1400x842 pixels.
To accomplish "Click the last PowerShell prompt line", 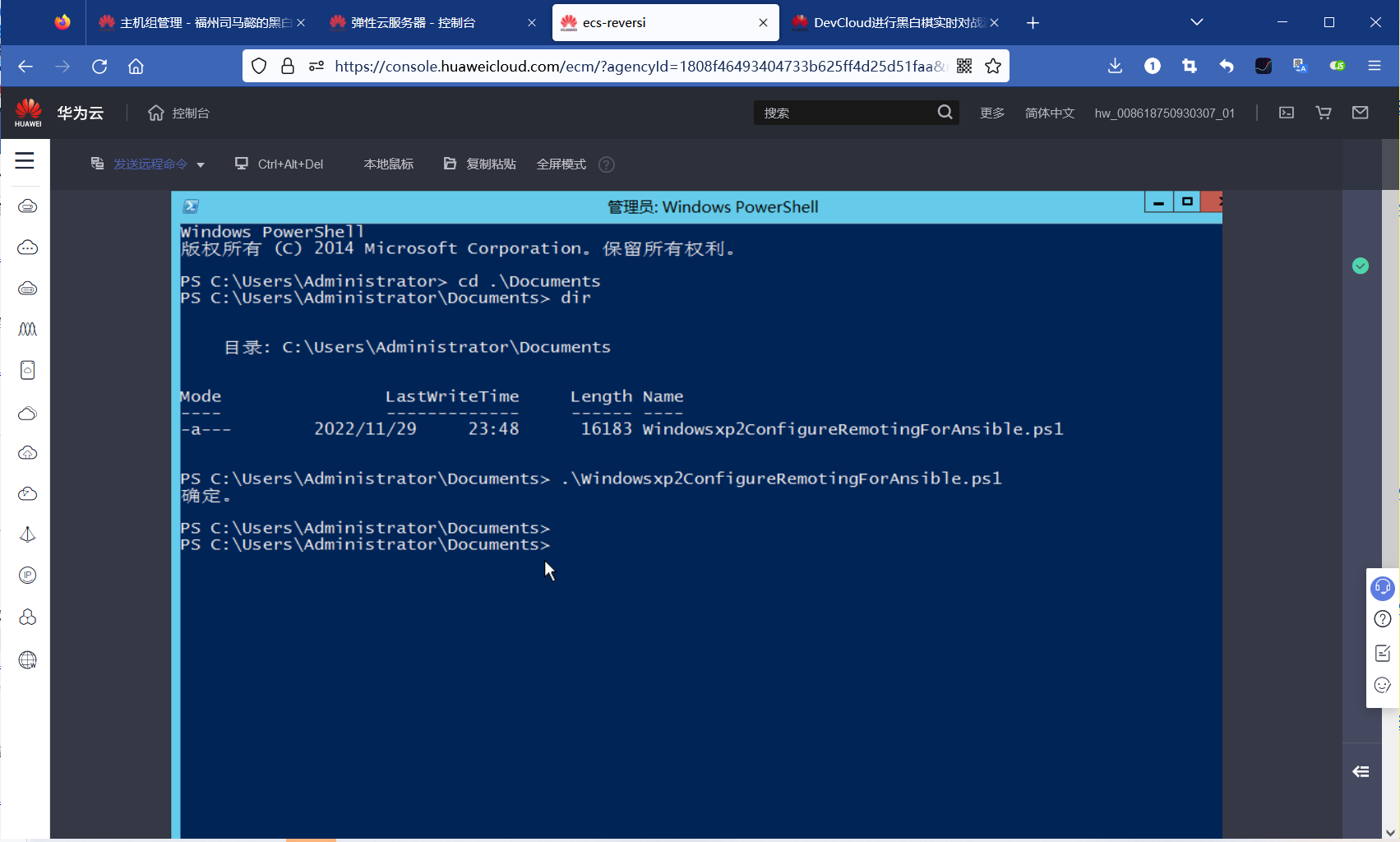I will [365, 544].
